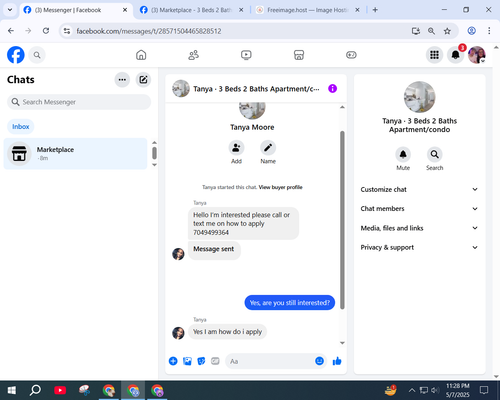Open Chrome three-dot menu
The height and width of the screenshot is (400, 500).
pos(489,31)
